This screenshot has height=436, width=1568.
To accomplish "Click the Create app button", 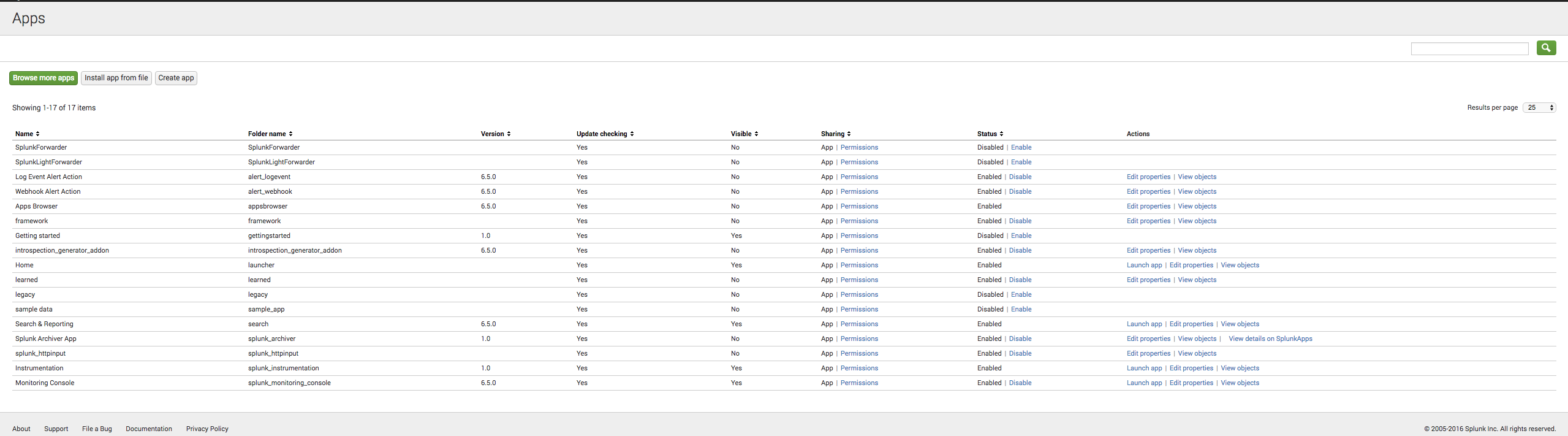I will pos(176,78).
